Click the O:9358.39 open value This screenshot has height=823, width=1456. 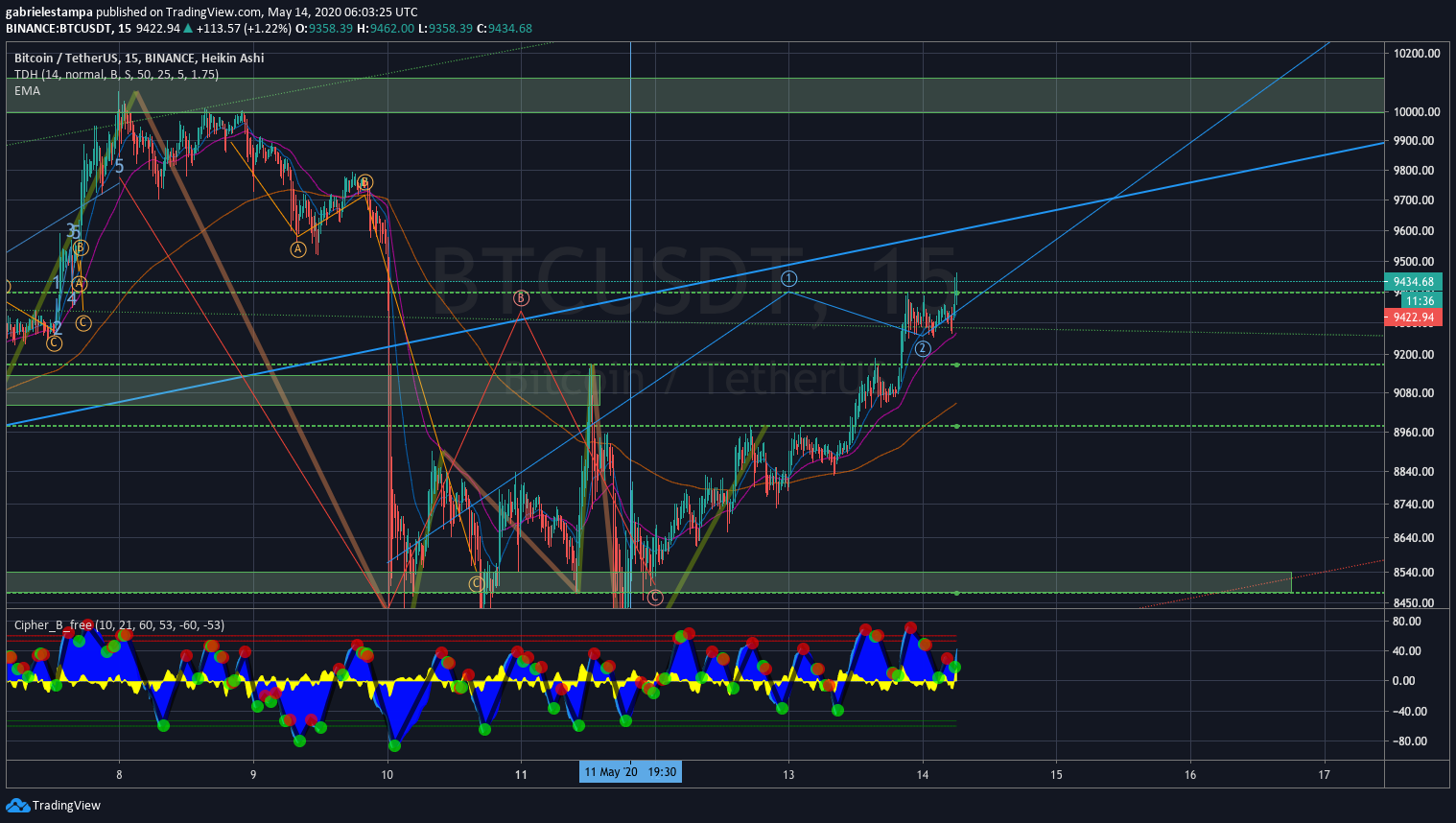pos(324,28)
